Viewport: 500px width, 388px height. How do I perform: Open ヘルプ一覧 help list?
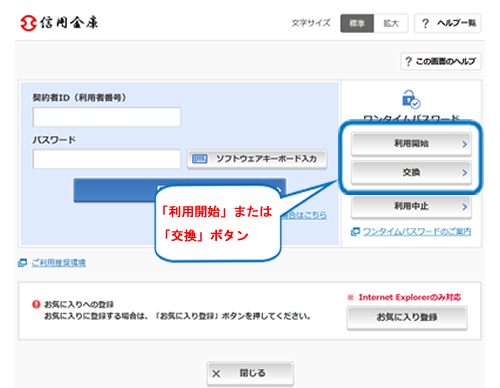click(448, 23)
